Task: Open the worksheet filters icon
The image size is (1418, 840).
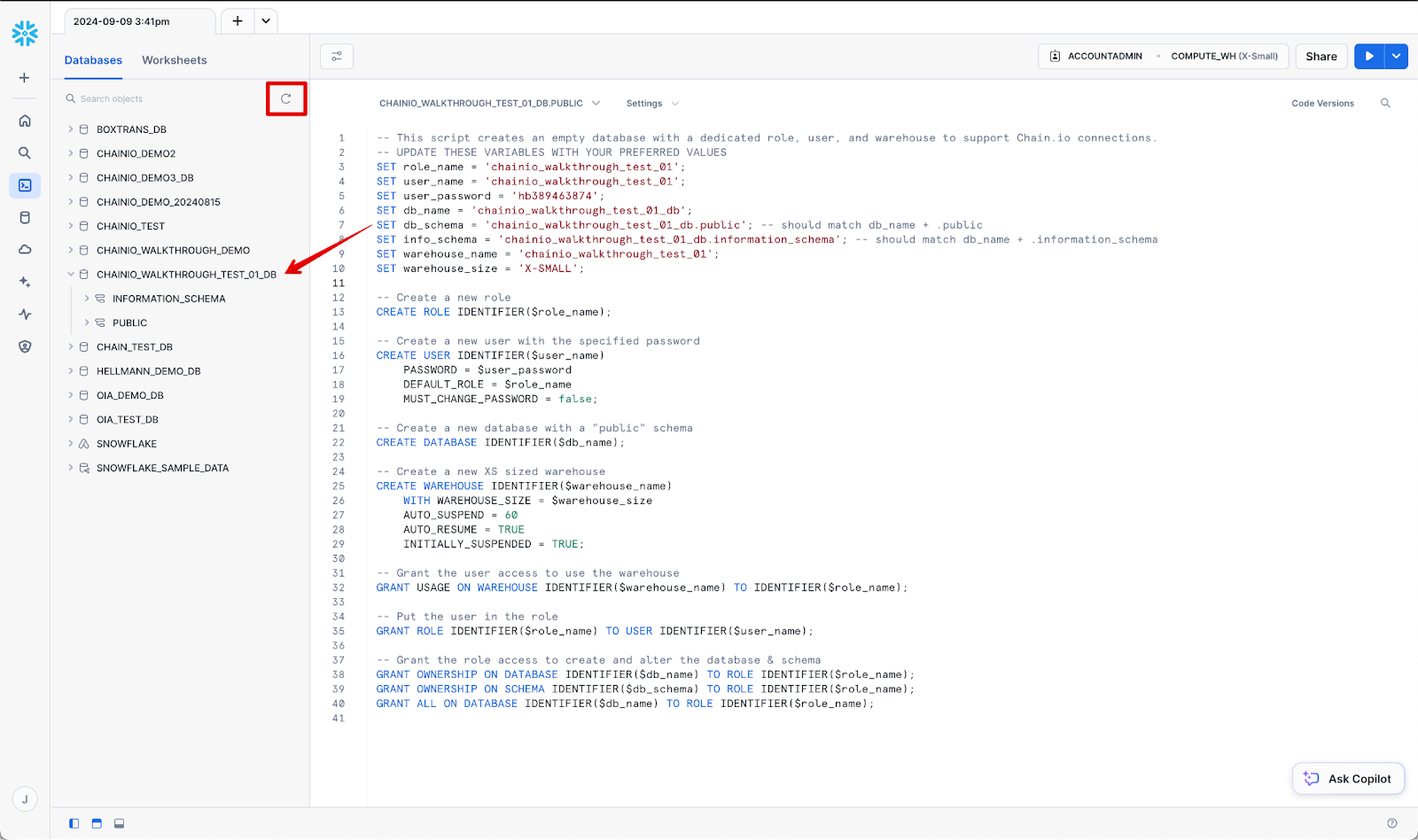Action: click(337, 57)
